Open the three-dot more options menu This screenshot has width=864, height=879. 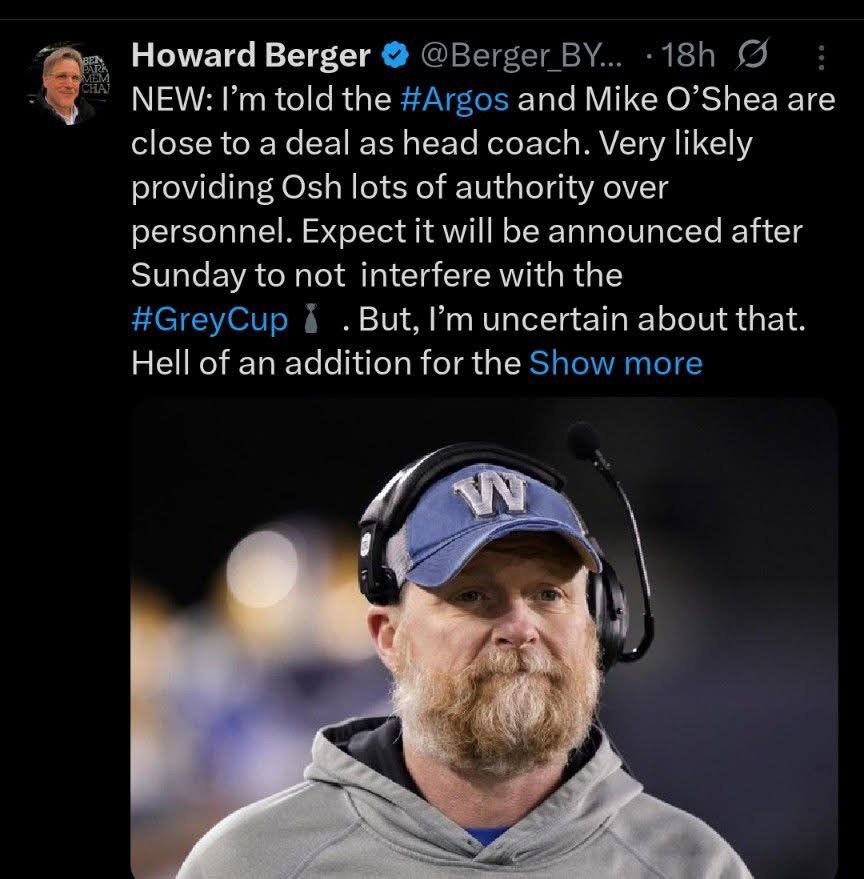coord(822,59)
